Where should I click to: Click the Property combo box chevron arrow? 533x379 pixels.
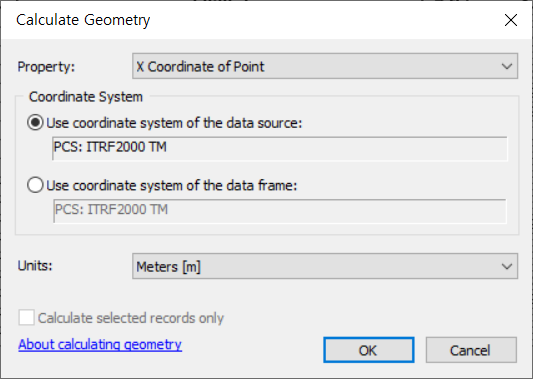pos(507,66)
